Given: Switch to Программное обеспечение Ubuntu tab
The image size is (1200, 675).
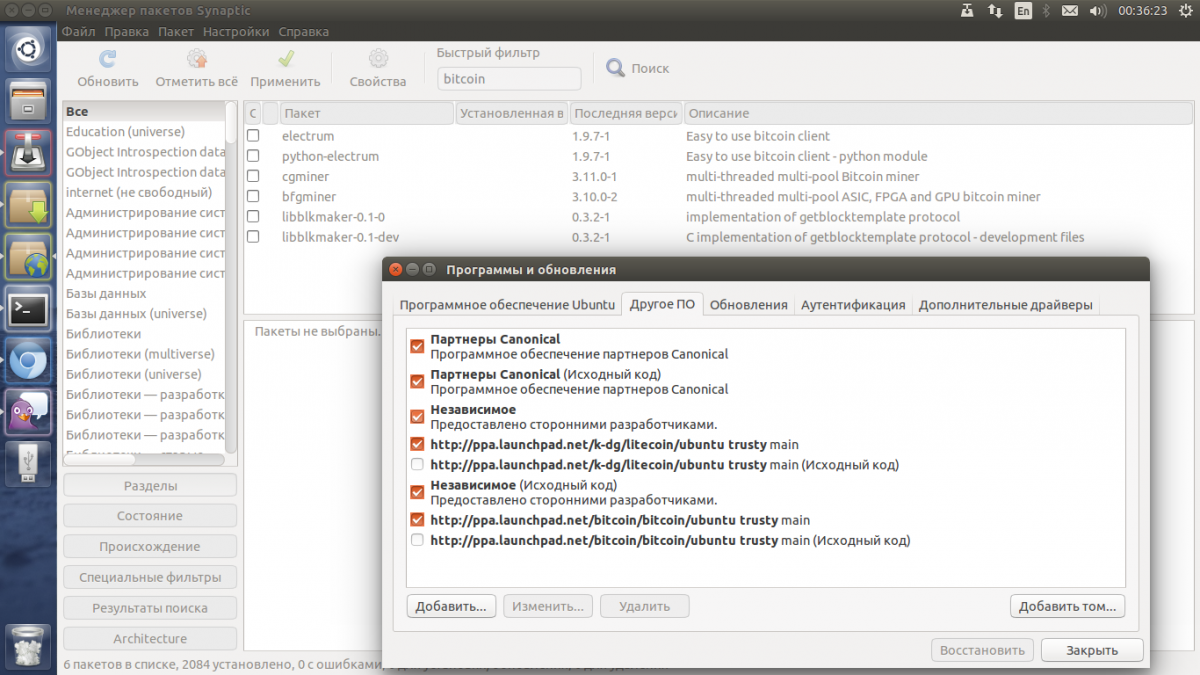Looking at the screenshot, I should (507, 305).
